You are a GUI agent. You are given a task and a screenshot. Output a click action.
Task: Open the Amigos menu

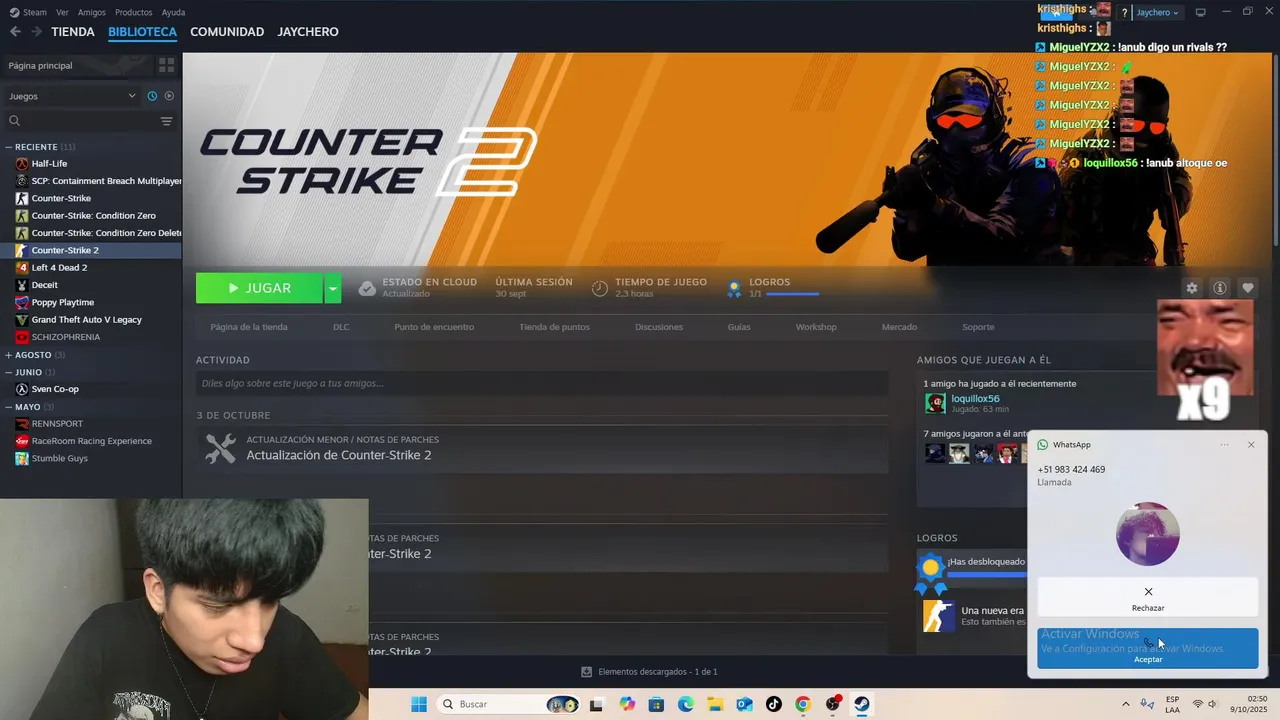(92, 12)
